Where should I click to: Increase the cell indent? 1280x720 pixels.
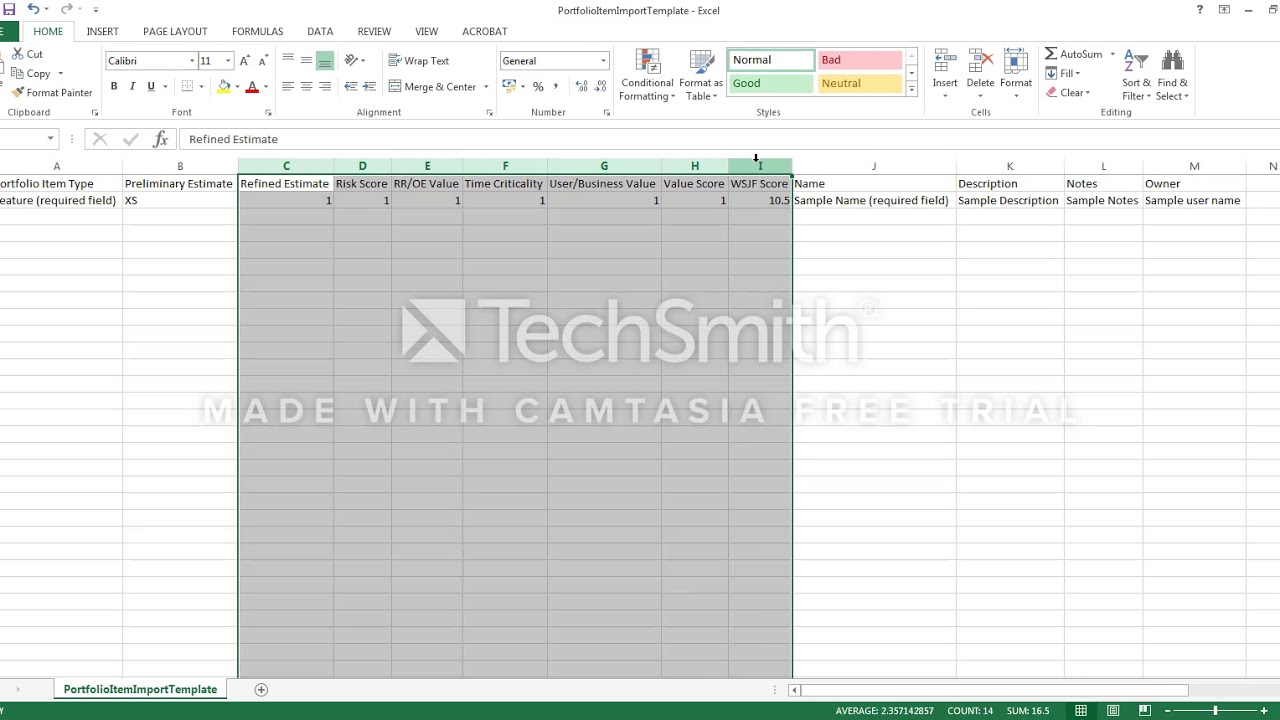coord(369,87)
